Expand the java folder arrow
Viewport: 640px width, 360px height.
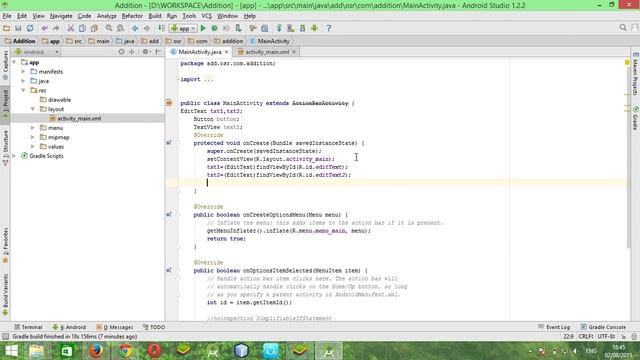click(x=23, y=81)
